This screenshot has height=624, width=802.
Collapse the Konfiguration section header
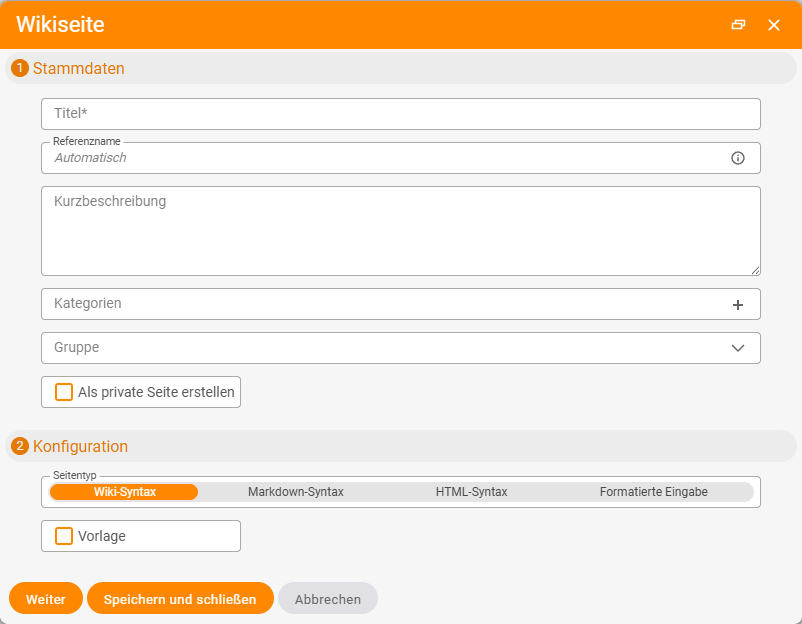[401, 446]
